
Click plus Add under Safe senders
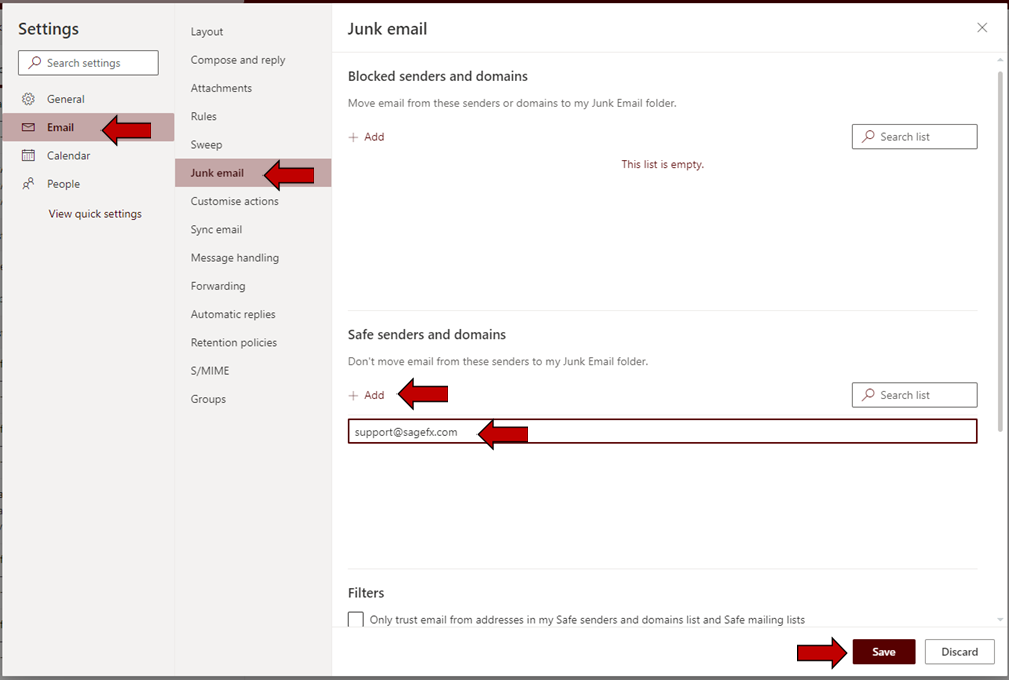366,395
